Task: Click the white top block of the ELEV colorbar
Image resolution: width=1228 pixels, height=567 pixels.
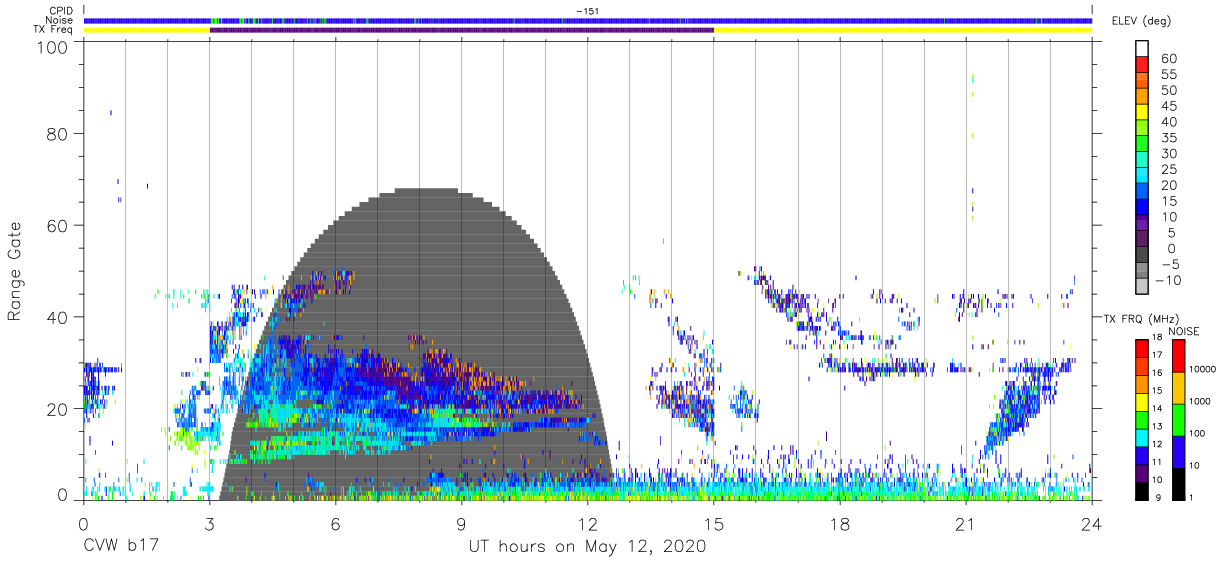Action: pos(1143,49)
